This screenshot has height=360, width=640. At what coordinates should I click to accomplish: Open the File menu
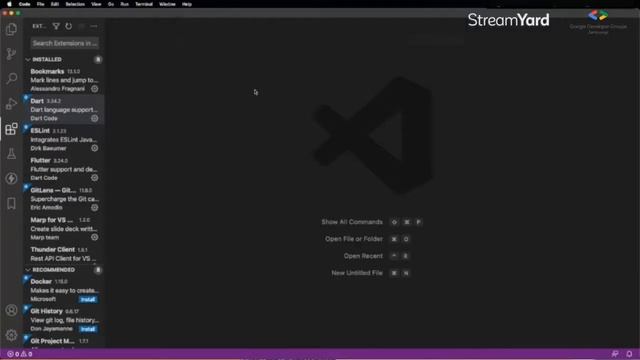(40, 4)
